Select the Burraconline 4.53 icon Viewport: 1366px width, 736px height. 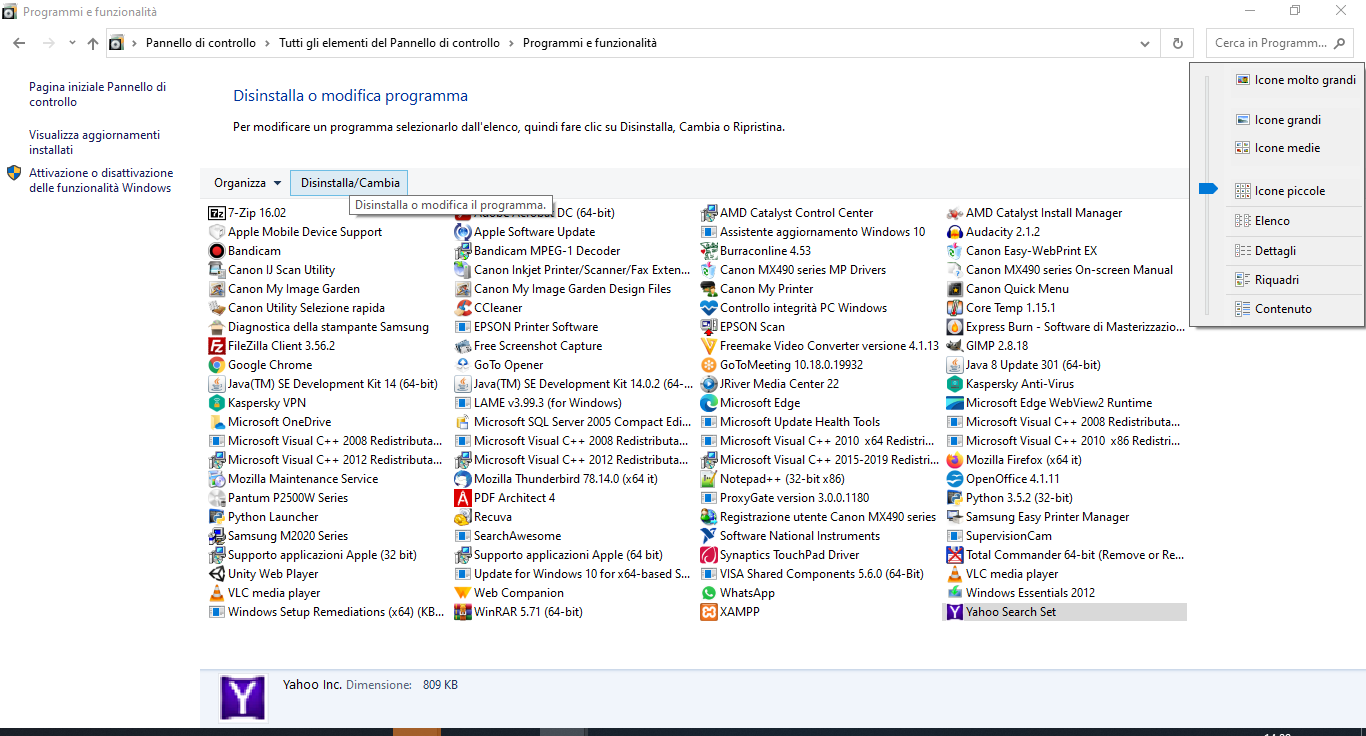(x=709, y=251)
